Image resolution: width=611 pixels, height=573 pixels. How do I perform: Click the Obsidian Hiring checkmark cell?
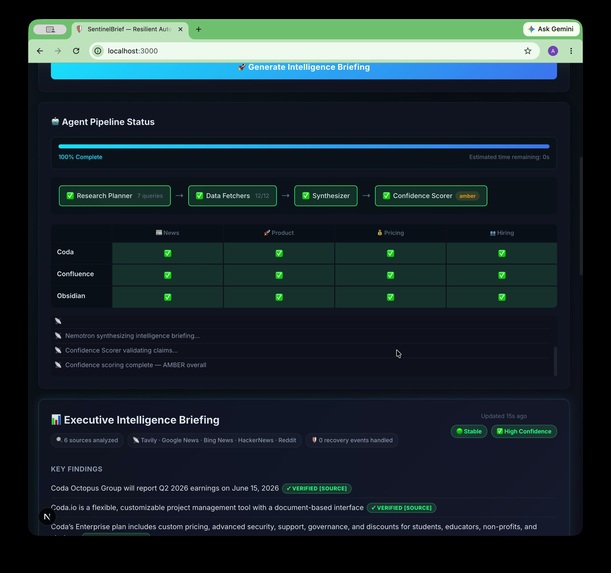pos(502,297)
